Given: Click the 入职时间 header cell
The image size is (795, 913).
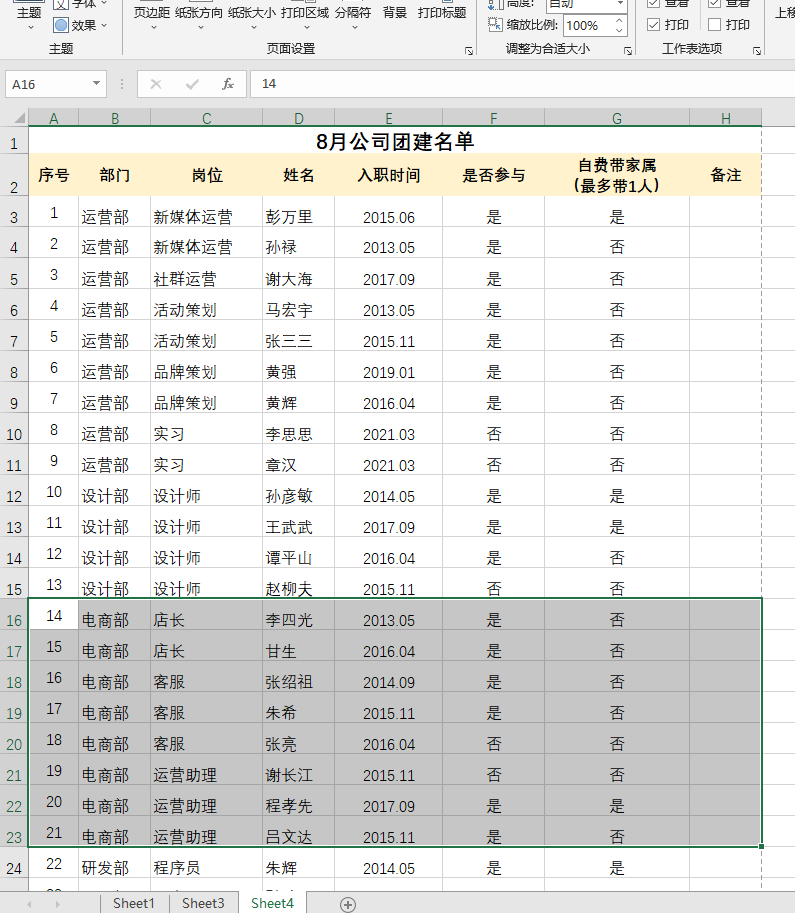Looking at the screenshot, I should point(388,175).
